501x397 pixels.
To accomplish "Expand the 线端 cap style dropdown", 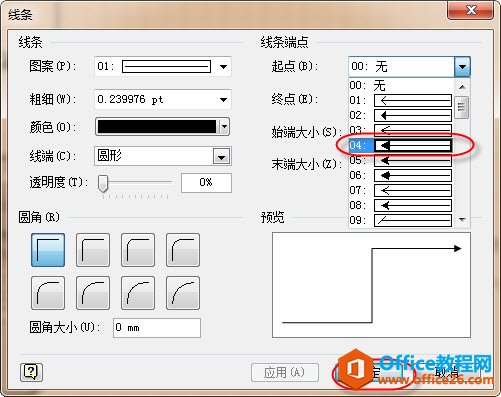I will pos(222,156).
